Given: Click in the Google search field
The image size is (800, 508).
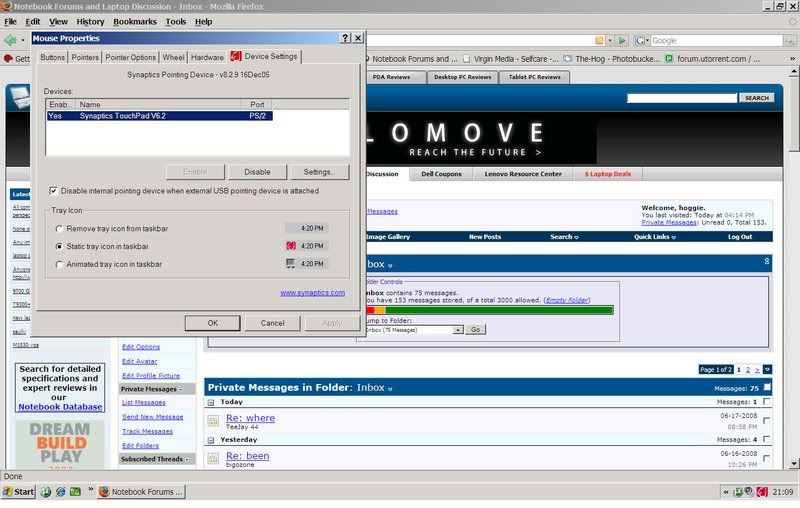Looking at the screenshot, I should coord(716,40).
